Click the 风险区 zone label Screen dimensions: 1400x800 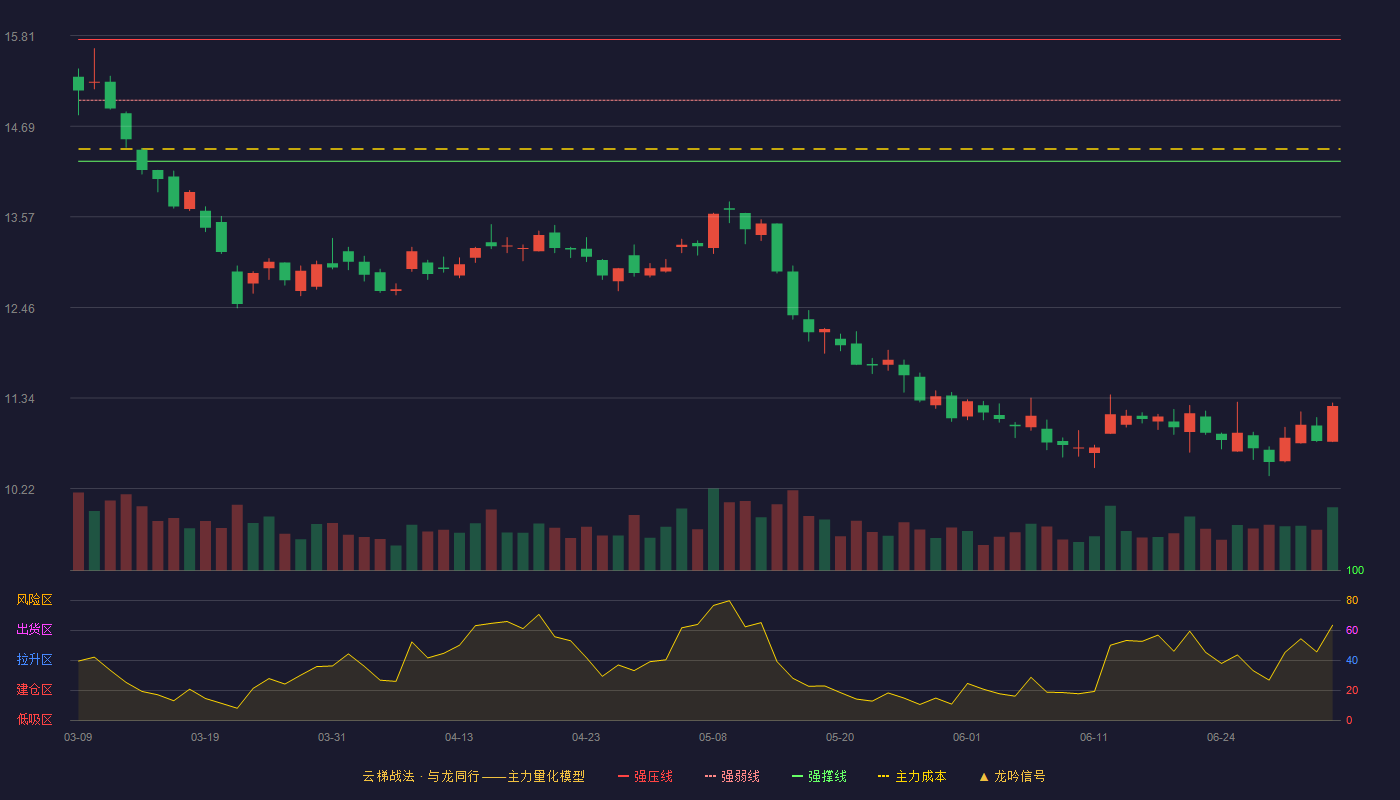(x=35, y=600)
